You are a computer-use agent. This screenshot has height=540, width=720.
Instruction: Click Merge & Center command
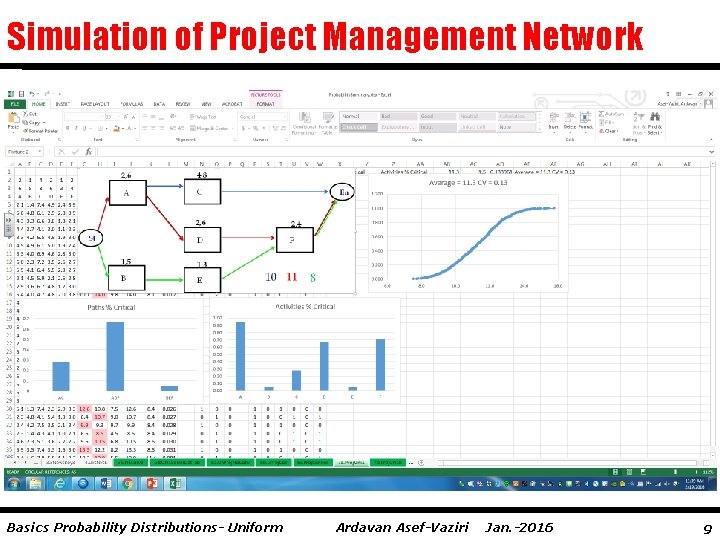[x=209, y=129]
